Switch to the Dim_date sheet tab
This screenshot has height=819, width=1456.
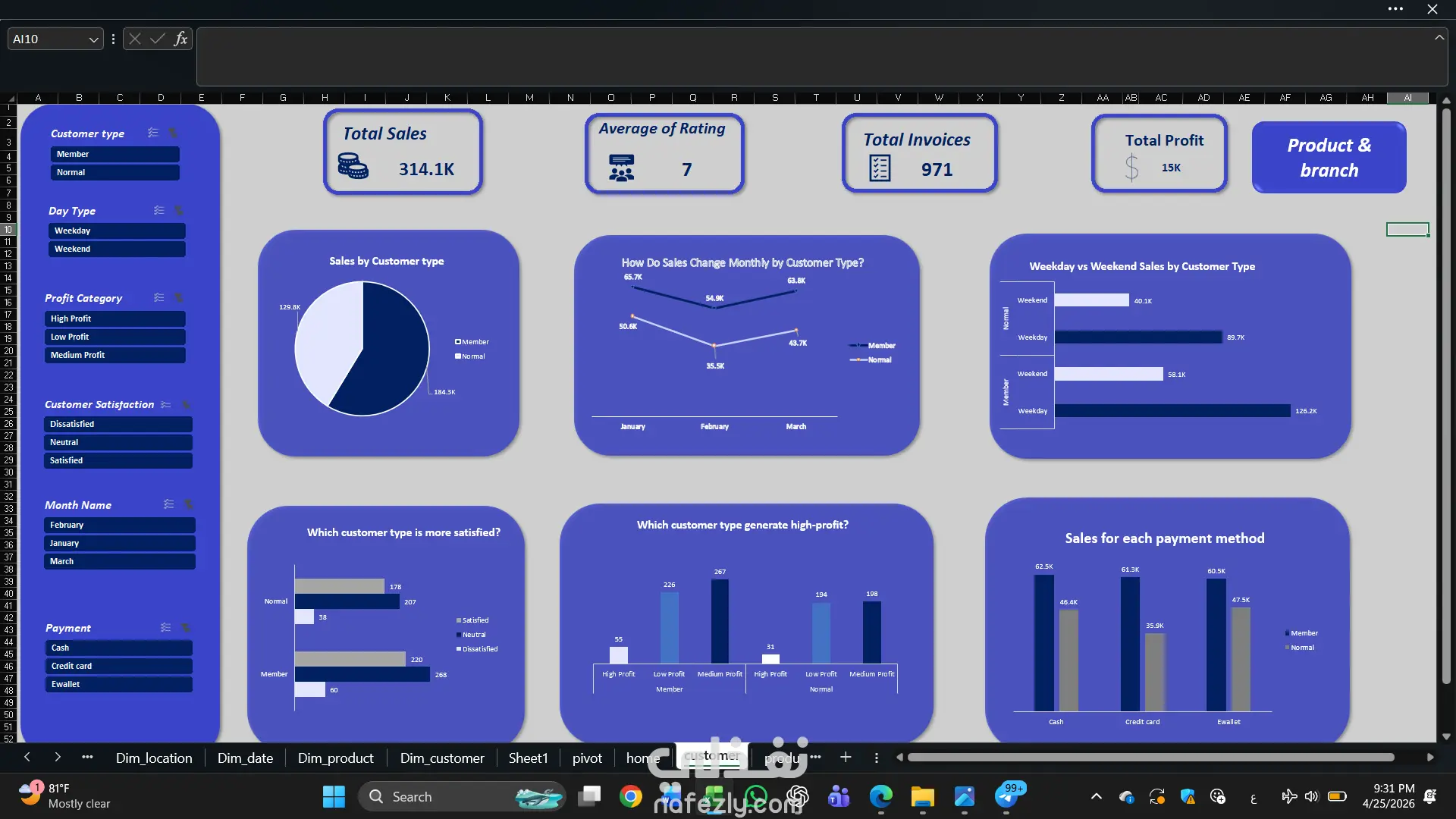pyautogui.click(x=245, y=758)
